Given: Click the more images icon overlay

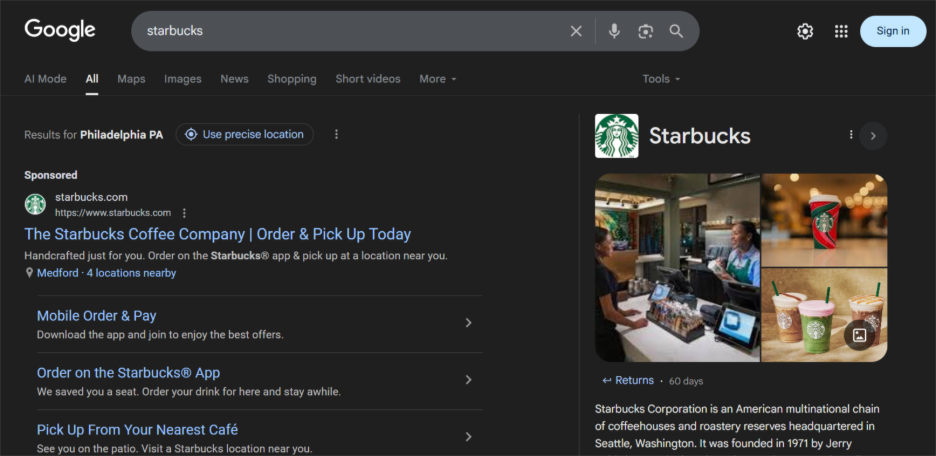Looking at the screenshot, I should point(860,335).
